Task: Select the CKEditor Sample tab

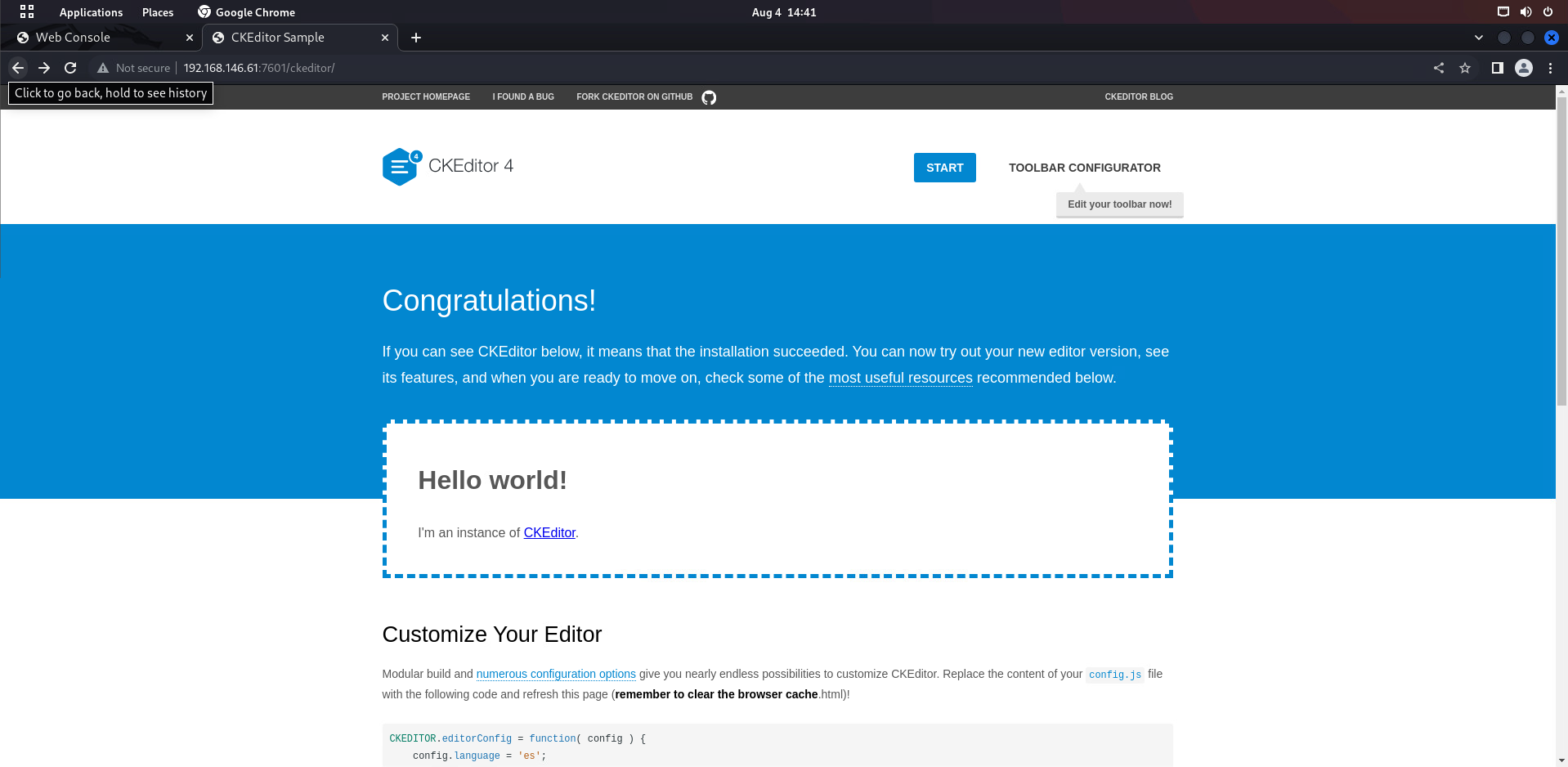Action: 300,38
